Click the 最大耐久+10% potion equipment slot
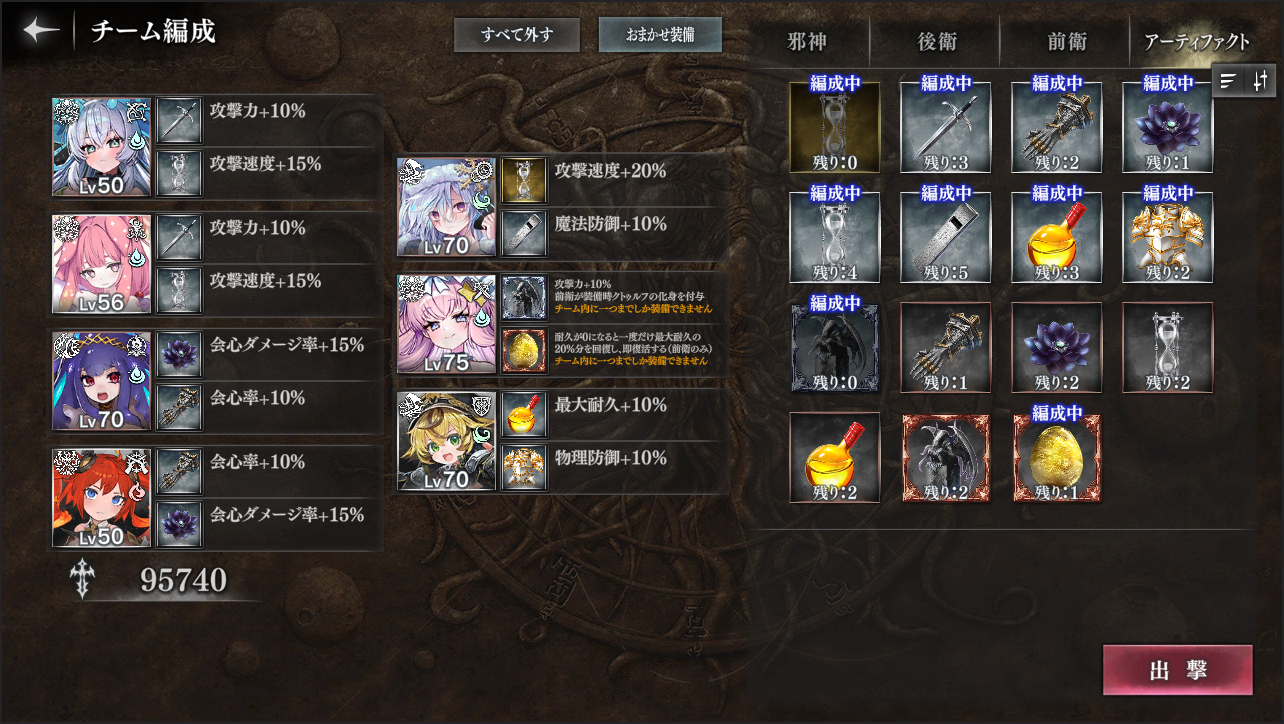Viewport: 1284px width, 724px height. coord(524,414)
